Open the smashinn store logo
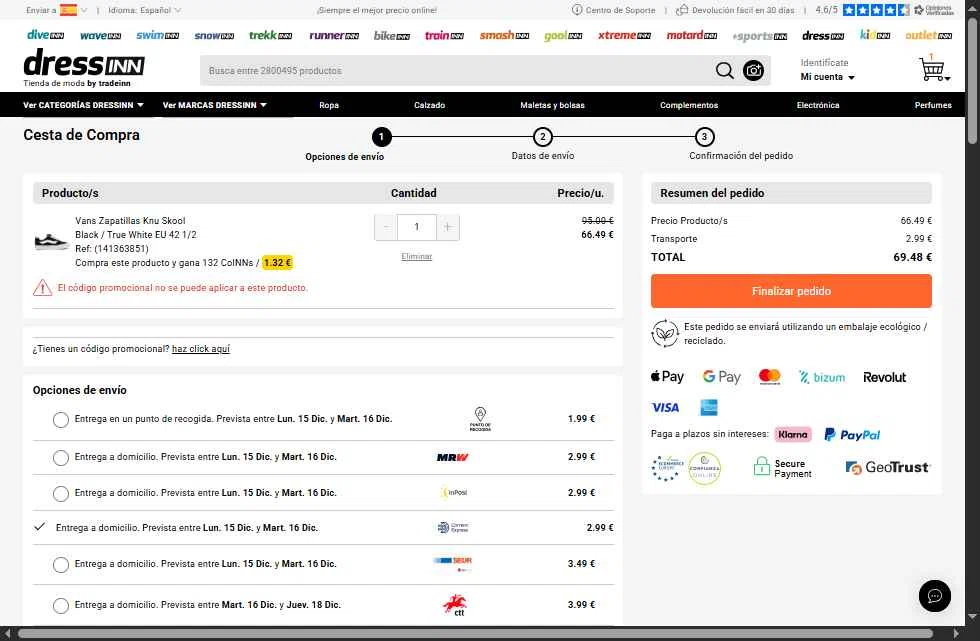The height and width of the screenshot is (641, 980). coord(504,36)
